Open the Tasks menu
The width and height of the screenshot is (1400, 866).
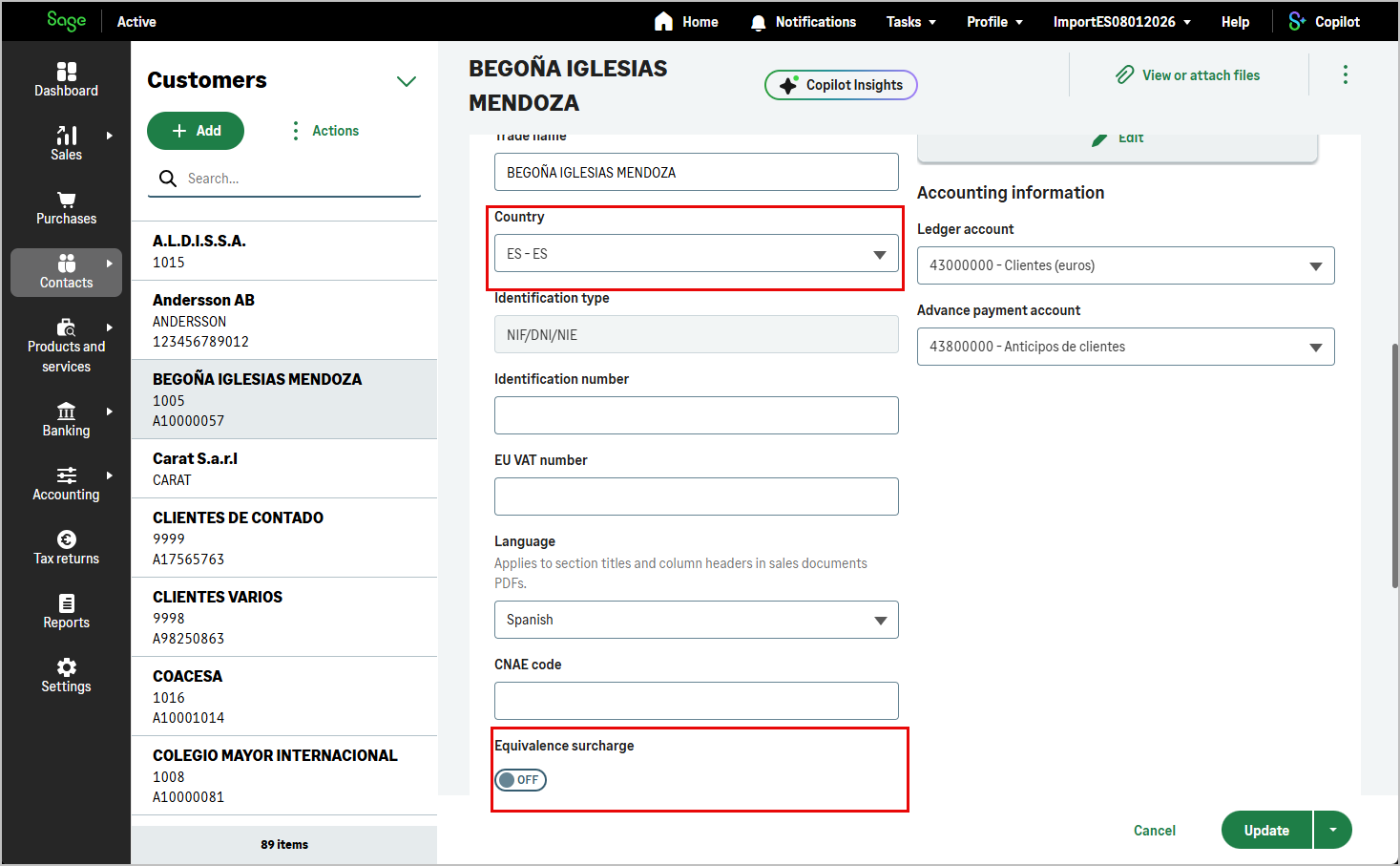(910, 22)
